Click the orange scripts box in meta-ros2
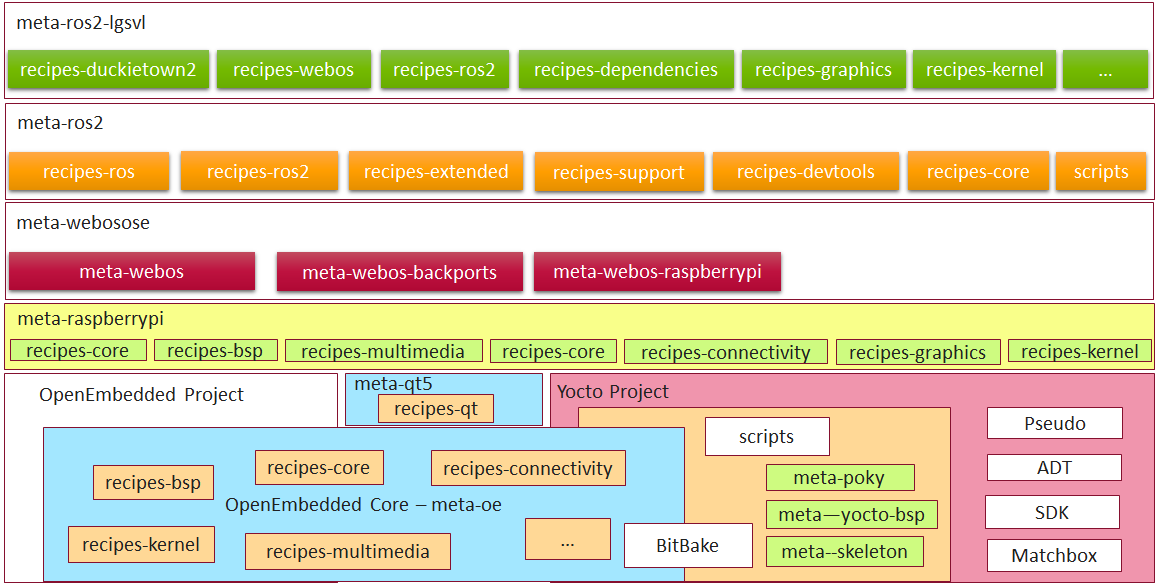Image resolution: width=1155 pixels, height=585 pixels. (1100, 172)
